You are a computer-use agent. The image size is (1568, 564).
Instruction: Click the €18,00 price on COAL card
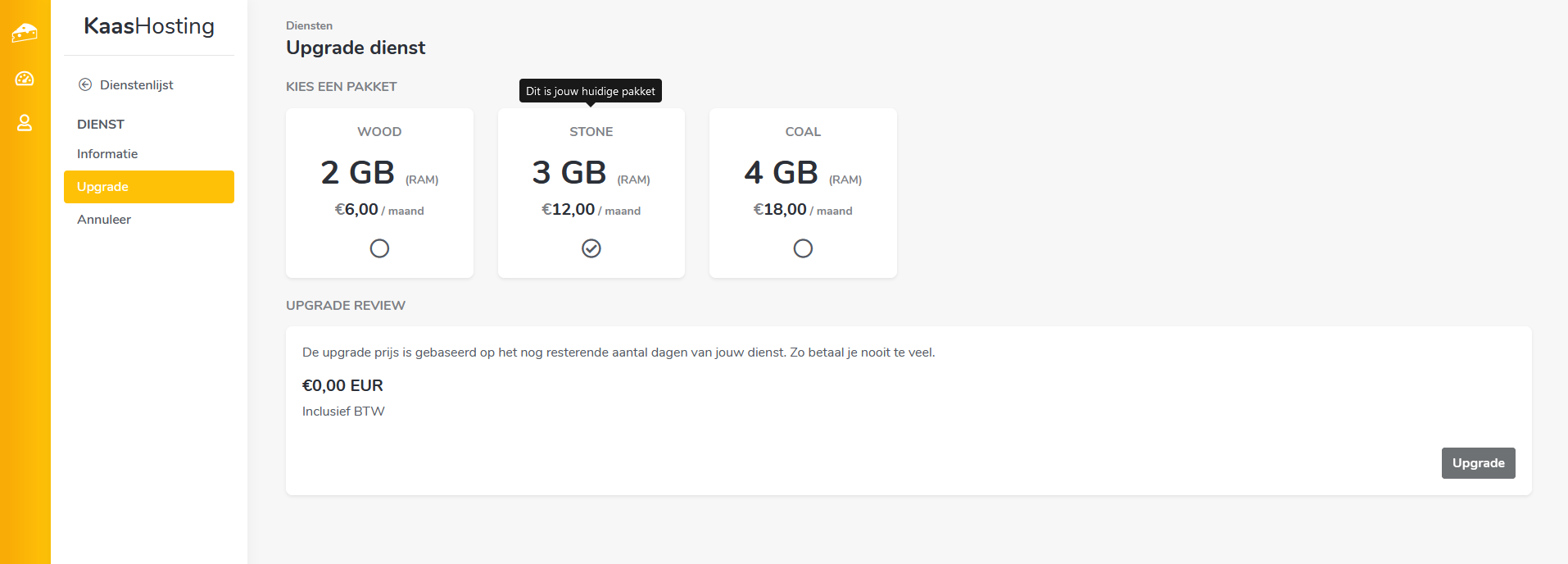click(x=780, y=210)
